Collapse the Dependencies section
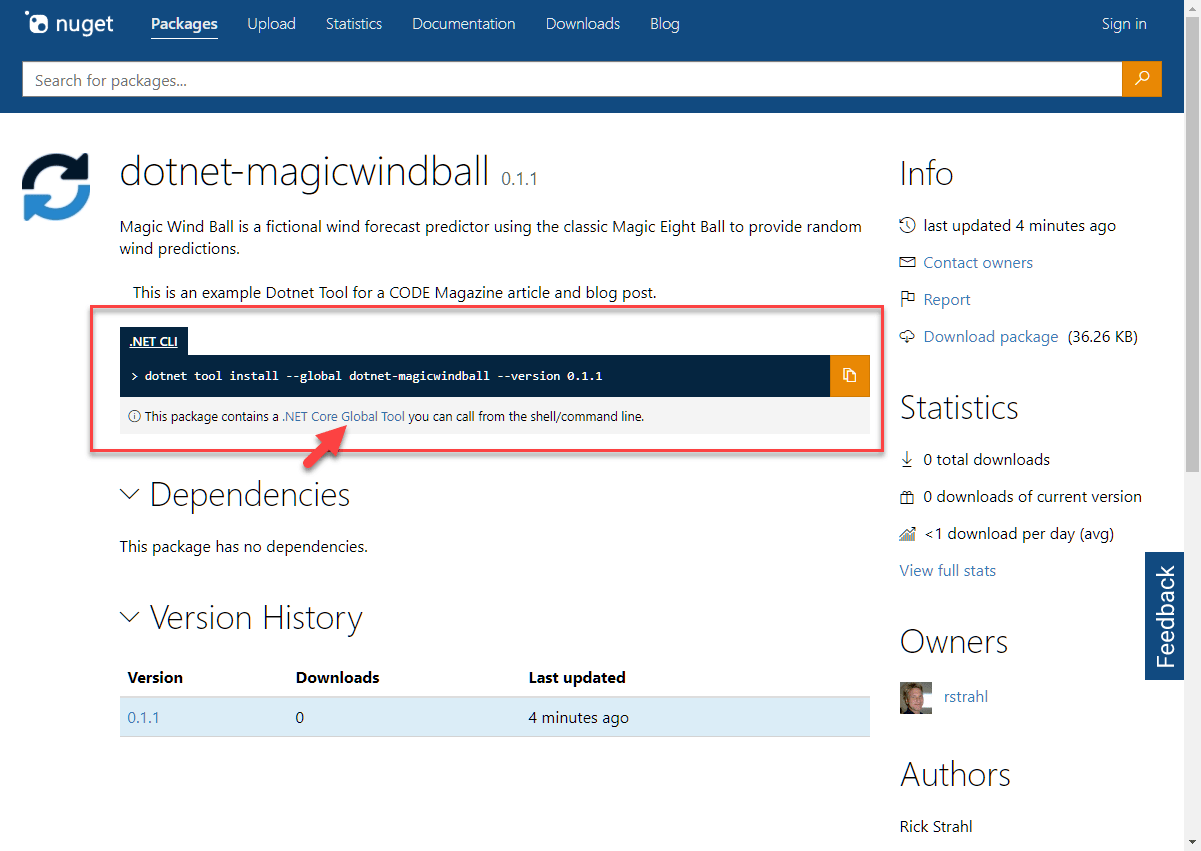1201x851 pixels. pos(130,494)
